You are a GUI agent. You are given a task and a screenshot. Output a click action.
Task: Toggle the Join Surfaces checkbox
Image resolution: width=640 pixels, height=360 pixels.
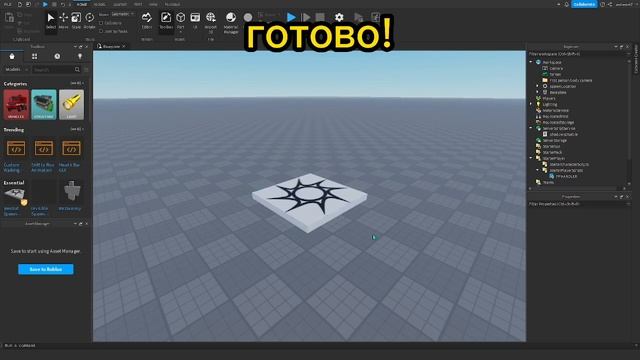click(x=101, y=31)
